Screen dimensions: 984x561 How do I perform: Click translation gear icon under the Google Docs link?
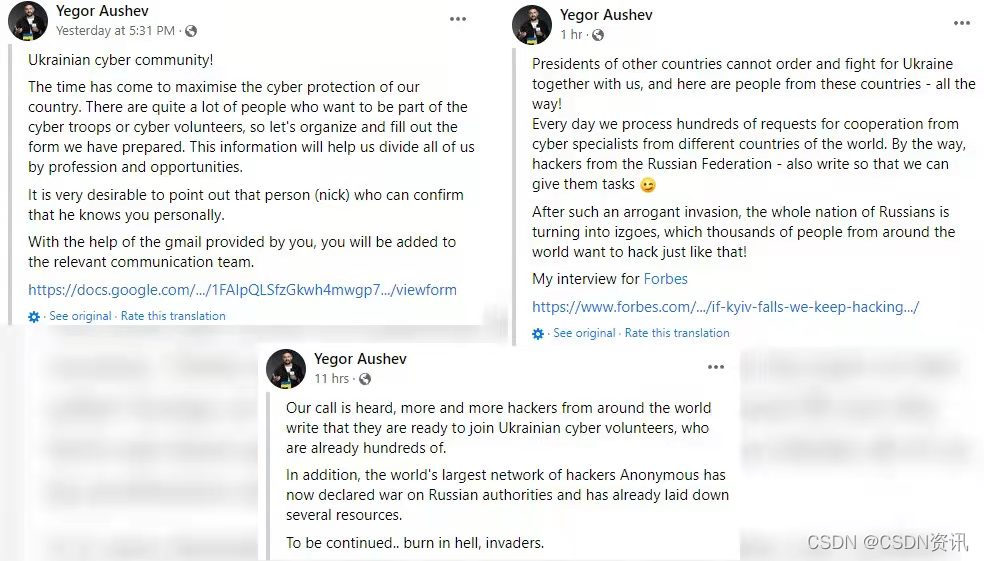click(34, 316)
